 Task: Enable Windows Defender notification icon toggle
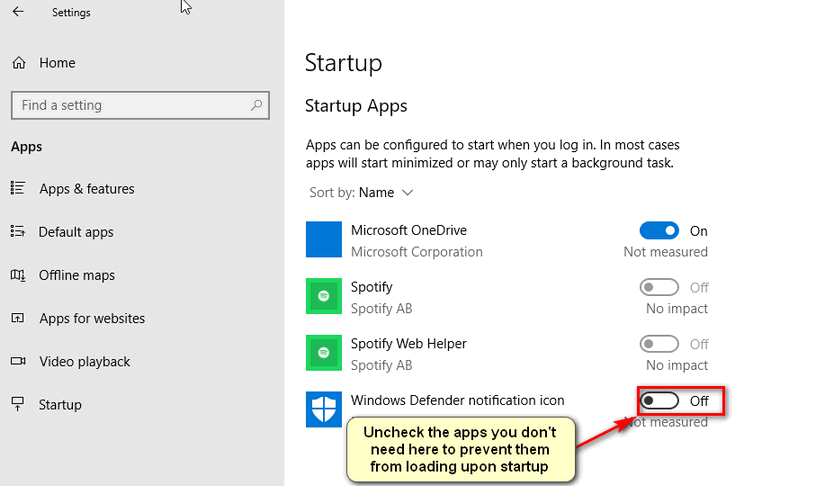[x=659, y=401]
